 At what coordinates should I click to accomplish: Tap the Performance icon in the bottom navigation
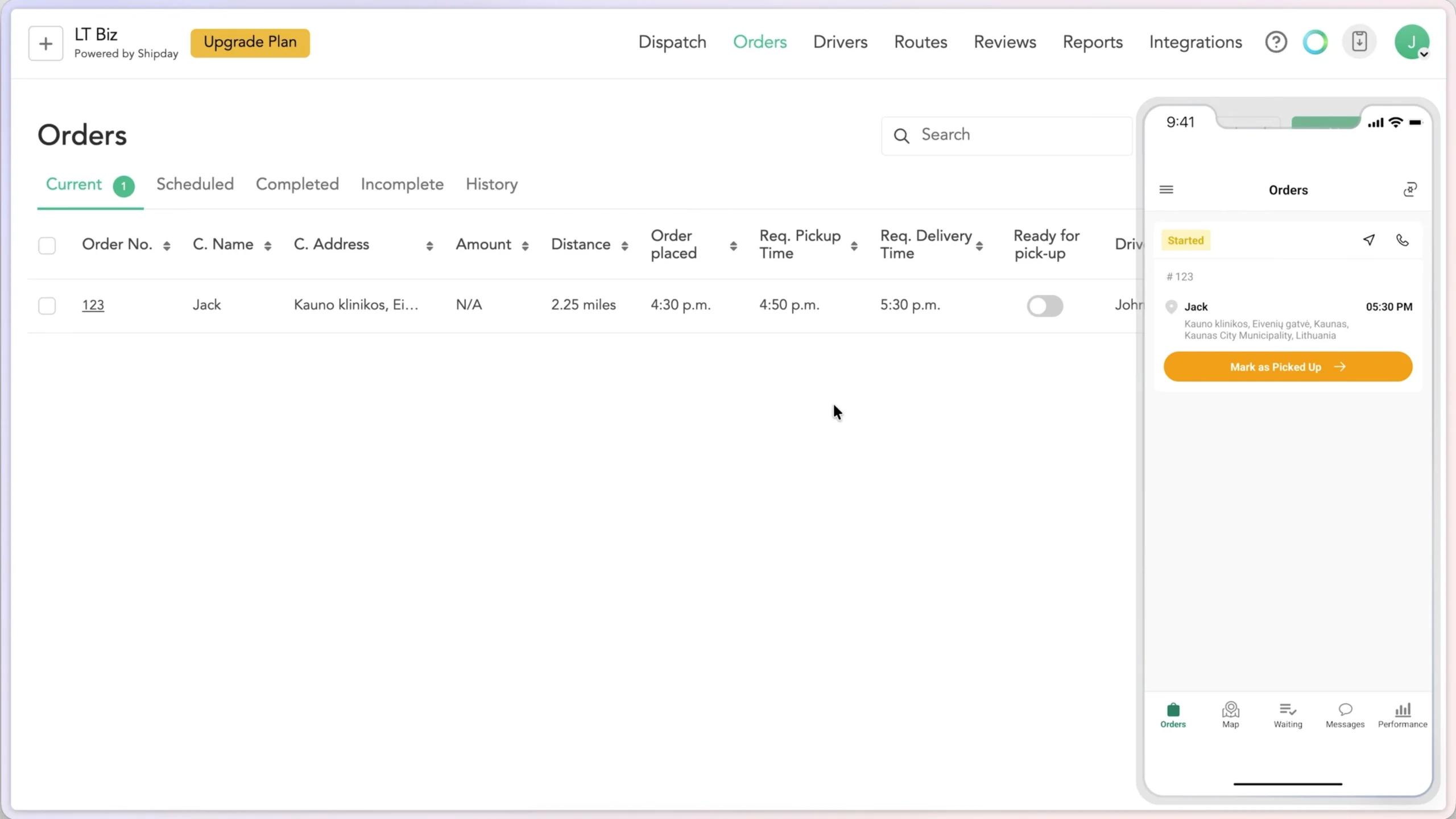pyautogui.click(x=1403, y=714)
